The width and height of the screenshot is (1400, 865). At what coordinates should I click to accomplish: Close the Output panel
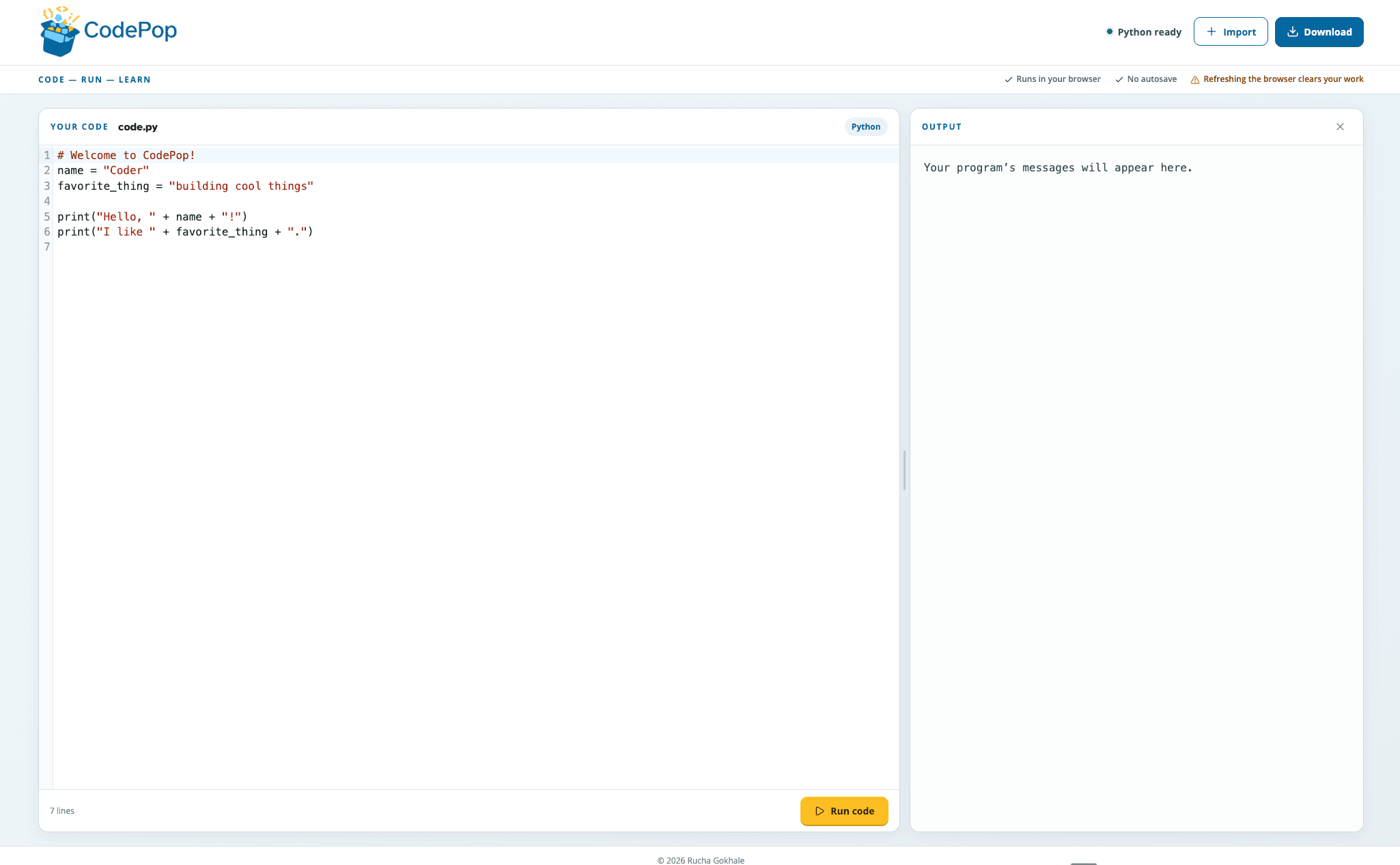pyautogui.click(x=1340, y=126)
